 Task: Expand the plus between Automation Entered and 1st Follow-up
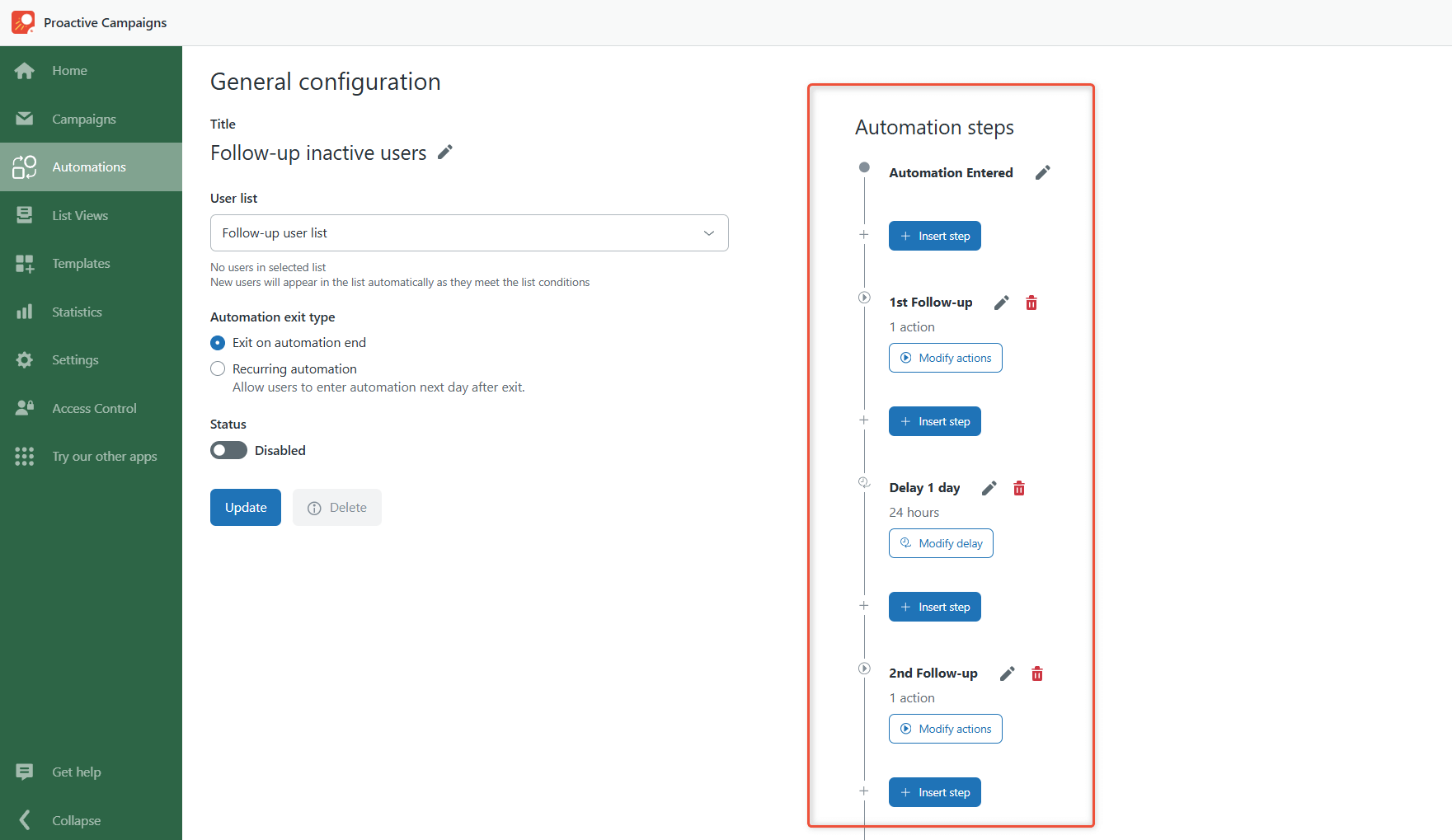click(x=864, y=234)
